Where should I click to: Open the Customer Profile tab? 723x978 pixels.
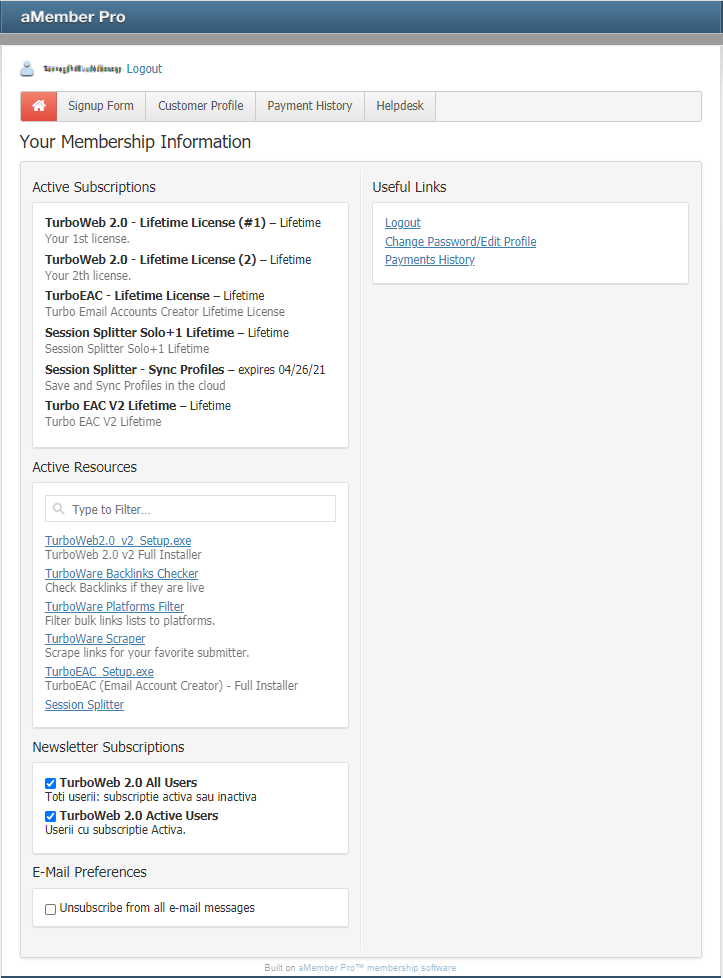click(200, 106)
